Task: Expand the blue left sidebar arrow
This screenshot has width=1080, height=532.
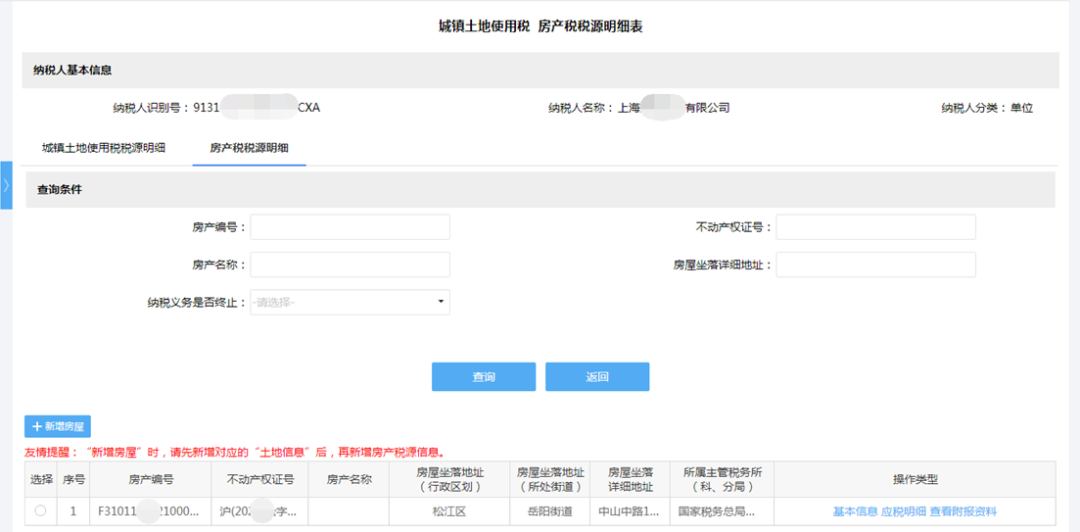Action: [x=6, y=185]
